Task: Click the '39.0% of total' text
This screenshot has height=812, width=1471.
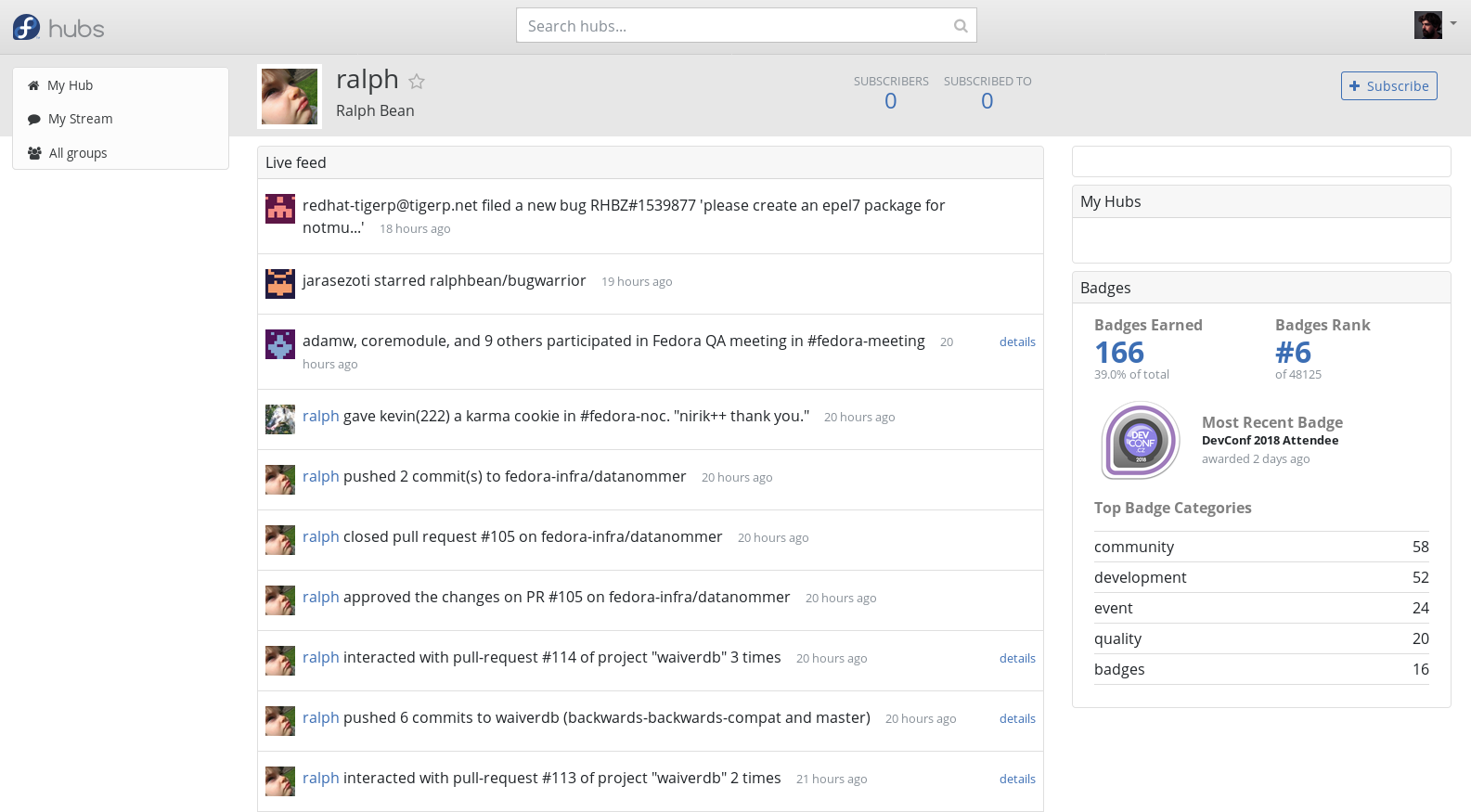Action: 1131,375
